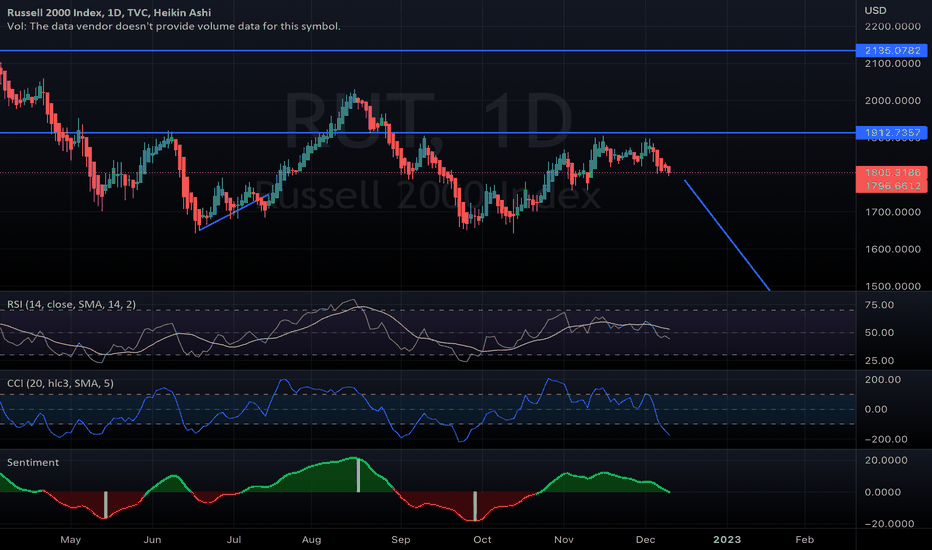Click the white sentiment marker bar near October

pos(475,506)
